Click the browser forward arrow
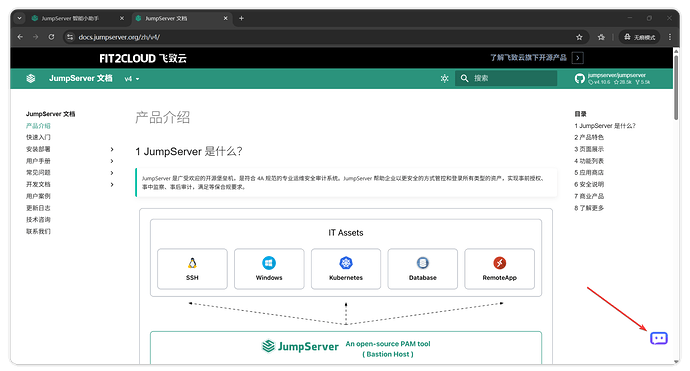Screen dimensions: 690x371 [36, 37]
